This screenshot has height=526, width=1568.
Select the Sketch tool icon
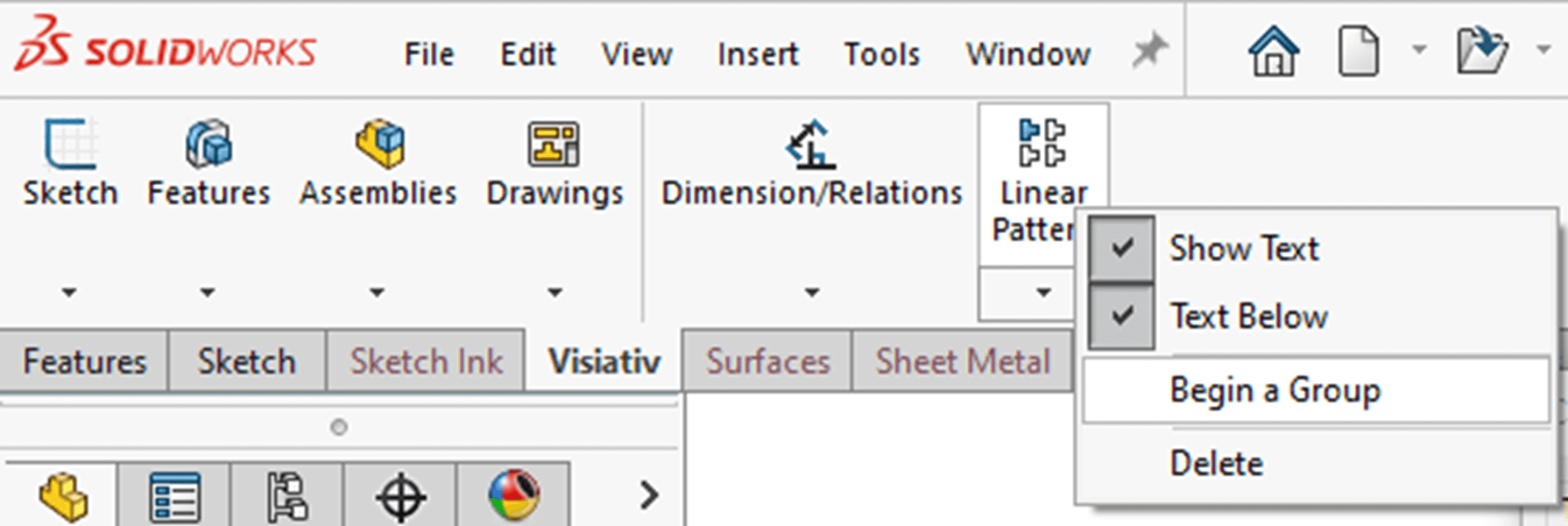pyautogui.click(x=68, y=149)
